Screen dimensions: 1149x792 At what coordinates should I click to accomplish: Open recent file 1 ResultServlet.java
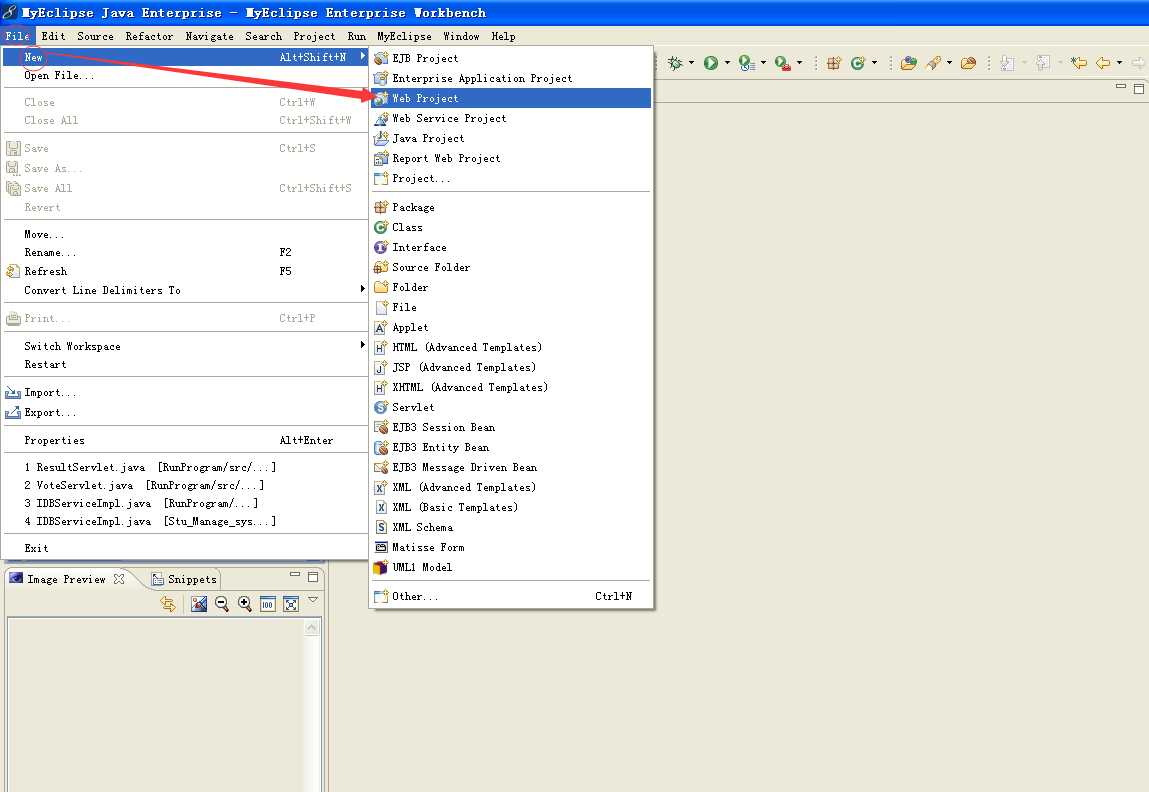click(185, 467)
